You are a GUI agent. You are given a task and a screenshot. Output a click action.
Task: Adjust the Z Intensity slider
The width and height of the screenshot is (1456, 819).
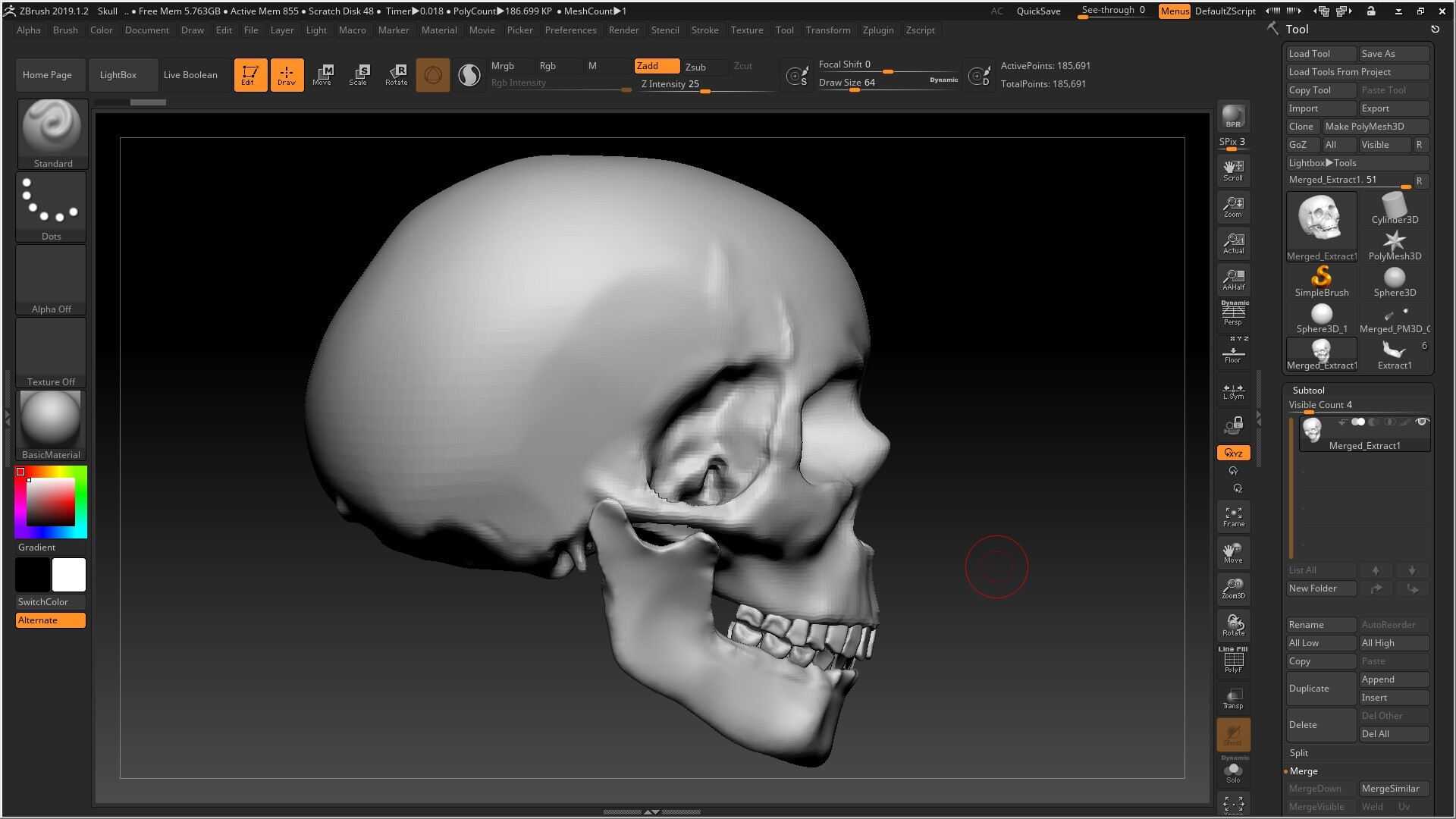click(x=704, y=90)
